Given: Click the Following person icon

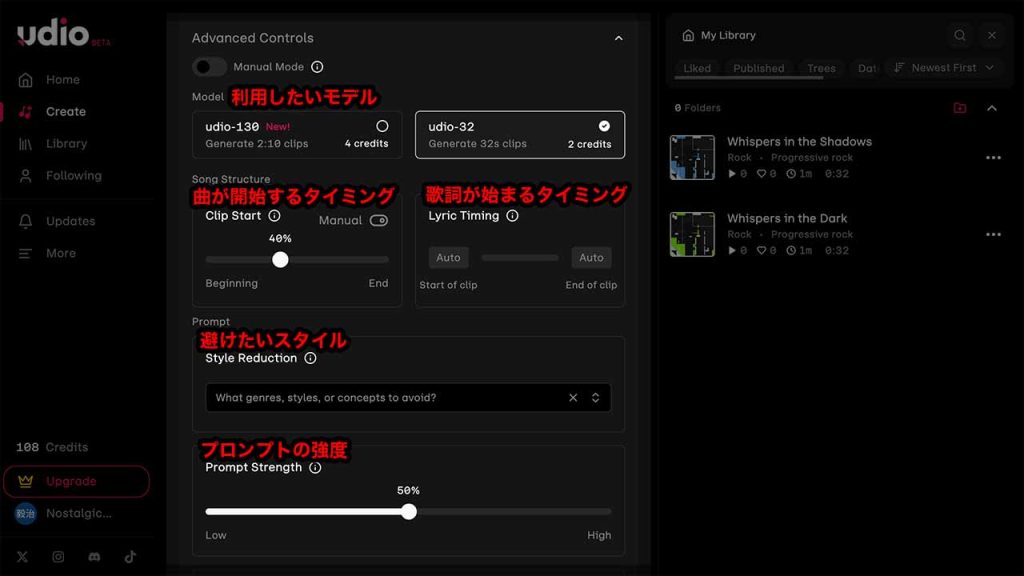Looking at the screenshot, I should pos(25,176).
